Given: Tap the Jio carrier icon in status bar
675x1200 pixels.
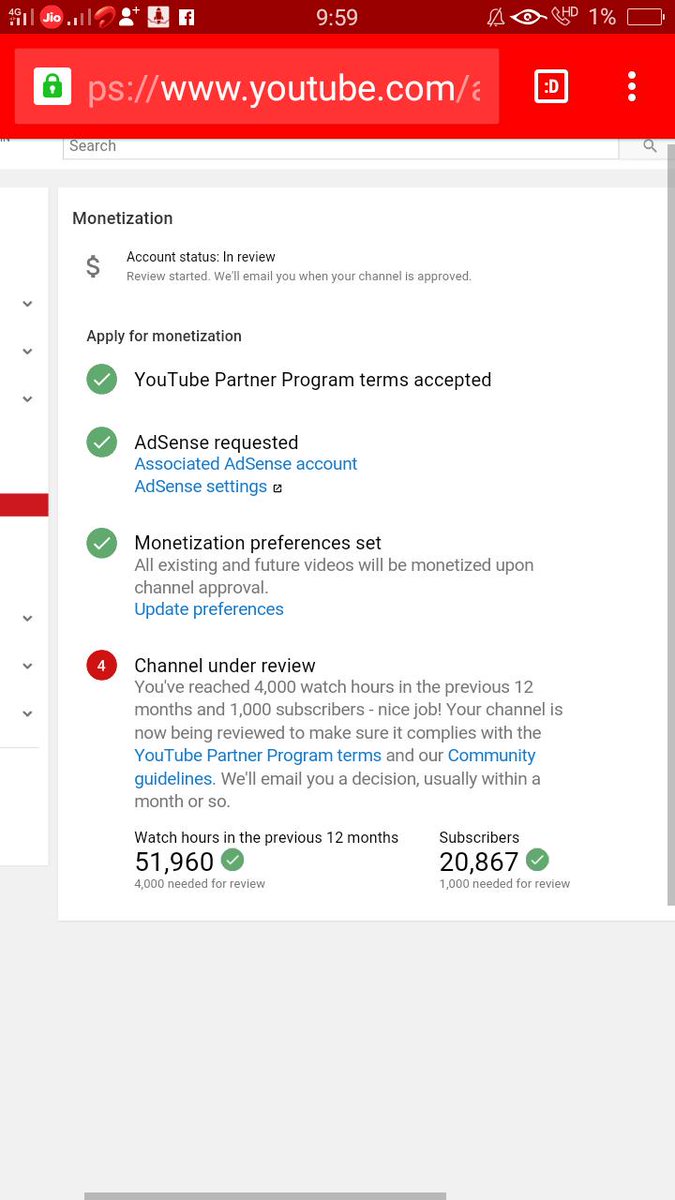Looking at the screenshot, I should [52, 16].
